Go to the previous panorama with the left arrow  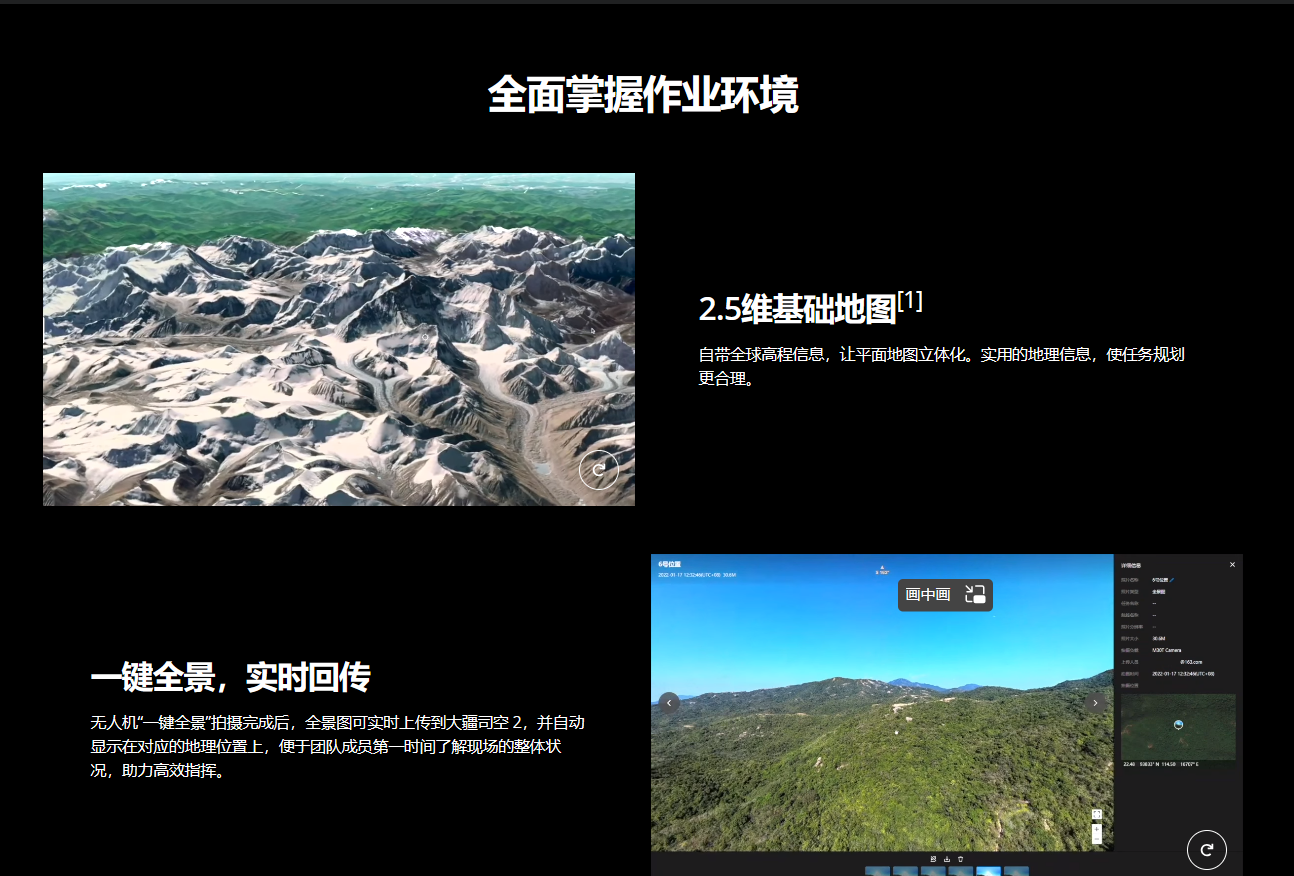coord(670,702)
